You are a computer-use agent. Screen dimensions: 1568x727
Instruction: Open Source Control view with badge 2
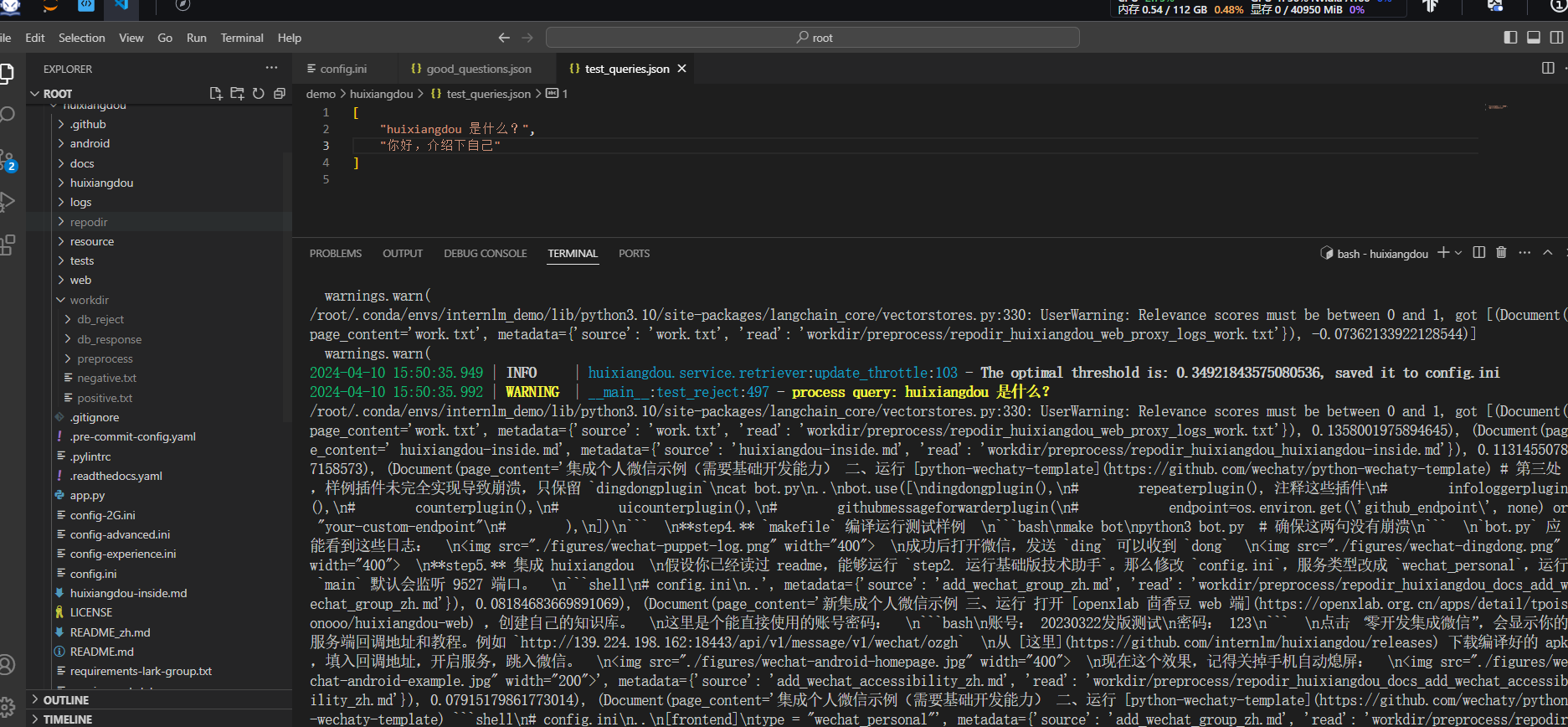pyautogui.click(x=8, y=159)
